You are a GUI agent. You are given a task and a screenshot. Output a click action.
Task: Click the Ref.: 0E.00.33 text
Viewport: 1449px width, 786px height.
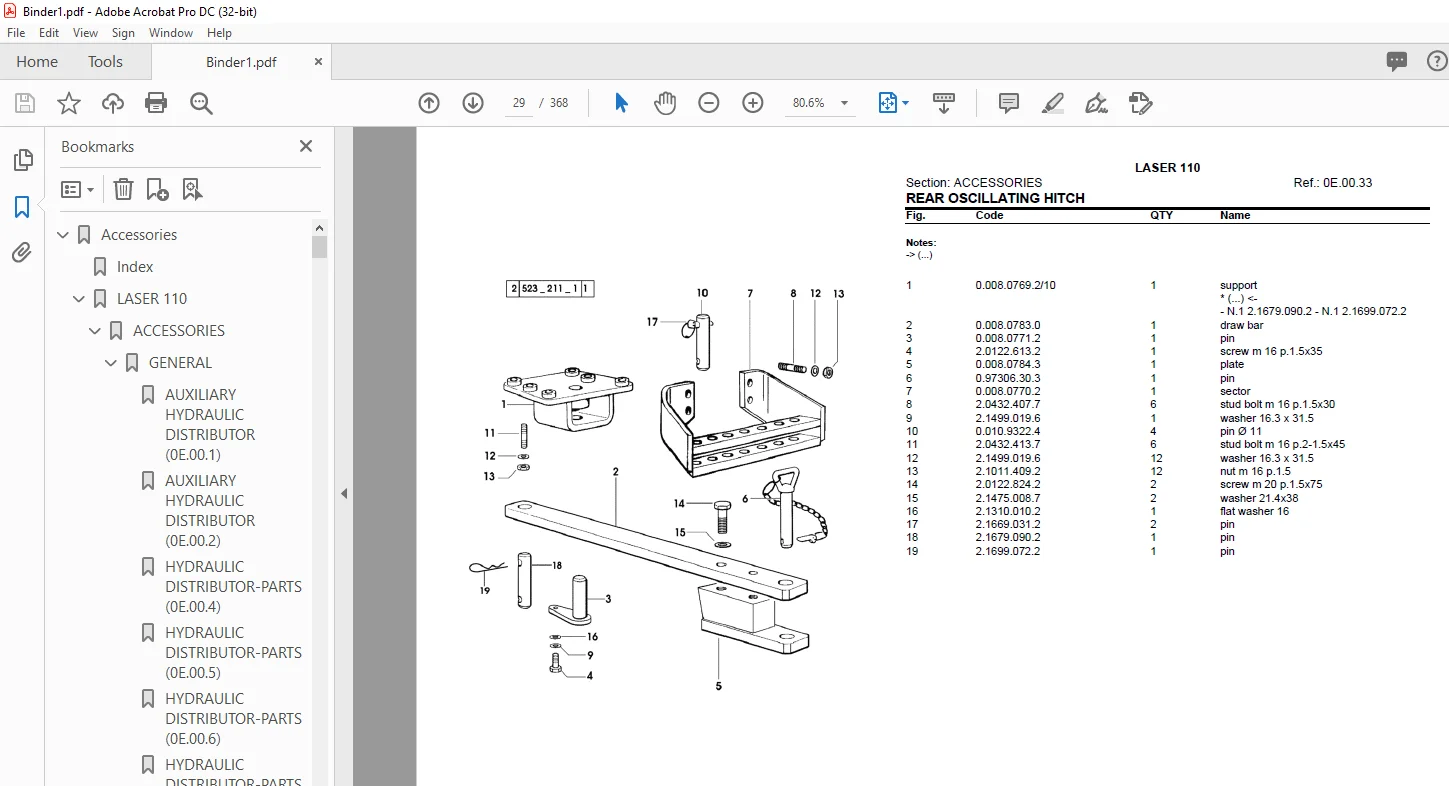point(1333,183)
